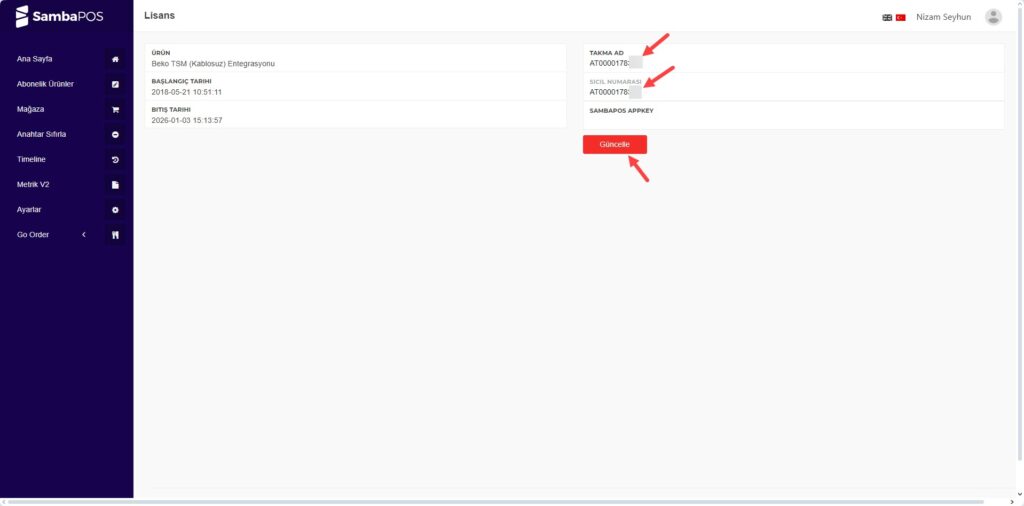Click the minus circle icon for Anahtar Sıfırla
Image resolution: width=1024 pixels, height=506 pixels.
point(115,134)
